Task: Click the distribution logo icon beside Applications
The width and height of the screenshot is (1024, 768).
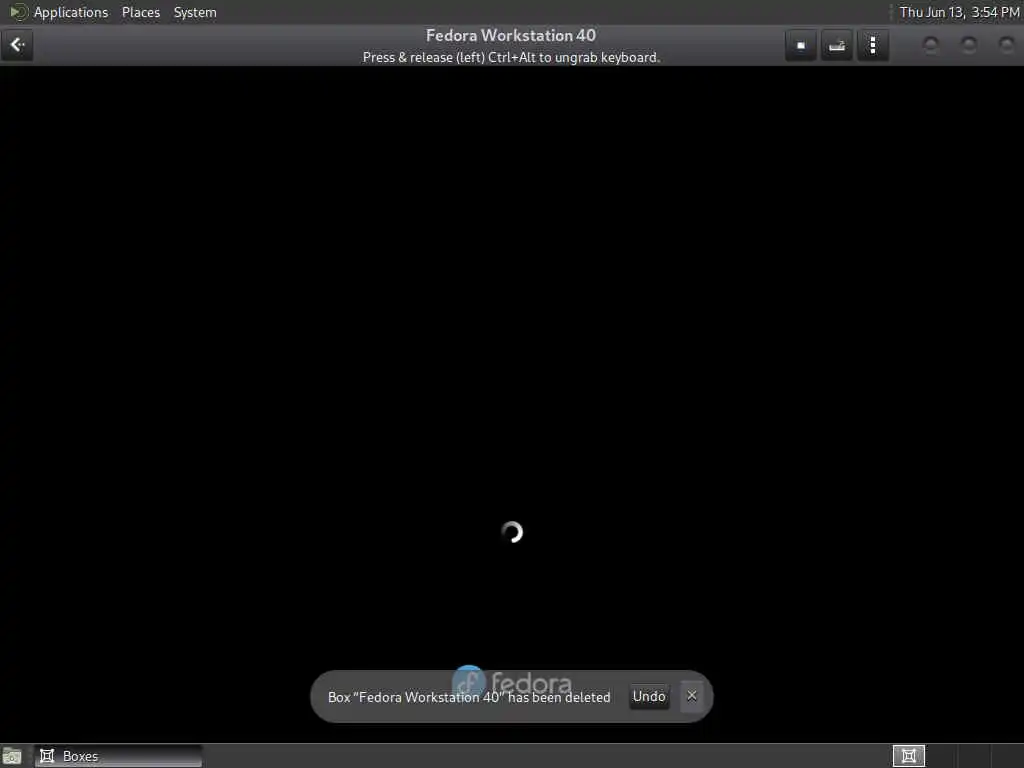Action: coord(18,12)
